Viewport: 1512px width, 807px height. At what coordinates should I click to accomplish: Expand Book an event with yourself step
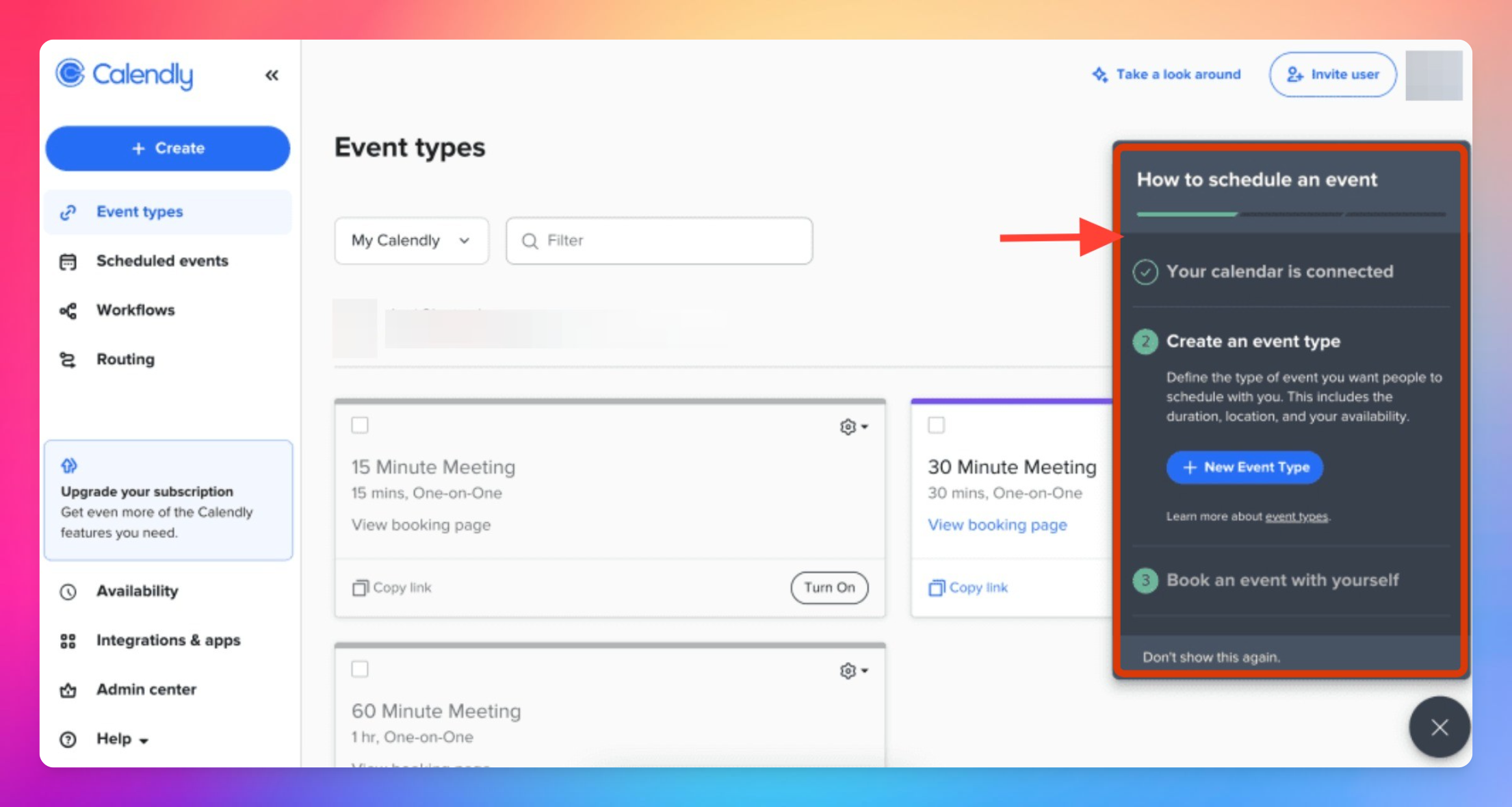(1282, 580)
